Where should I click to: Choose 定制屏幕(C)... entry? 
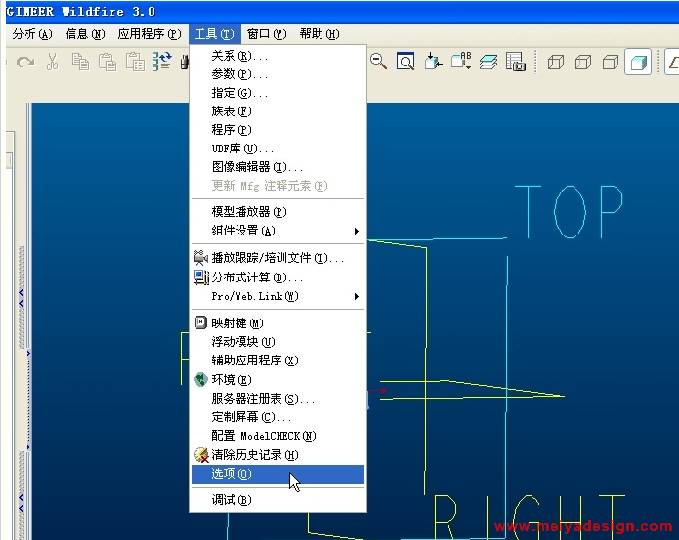tap(278, 417)
